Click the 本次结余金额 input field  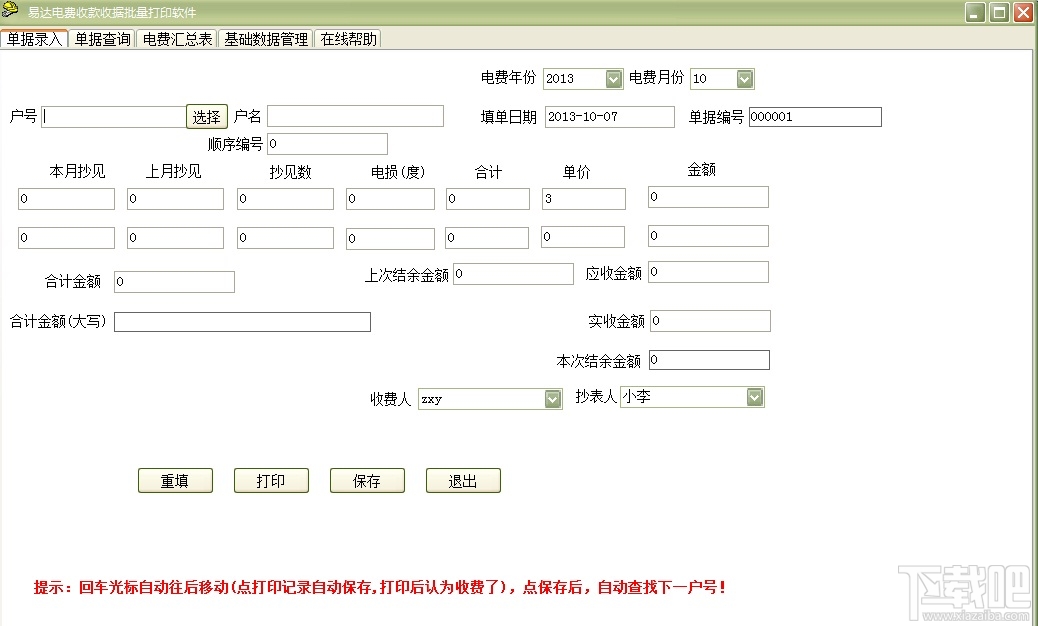709,360
